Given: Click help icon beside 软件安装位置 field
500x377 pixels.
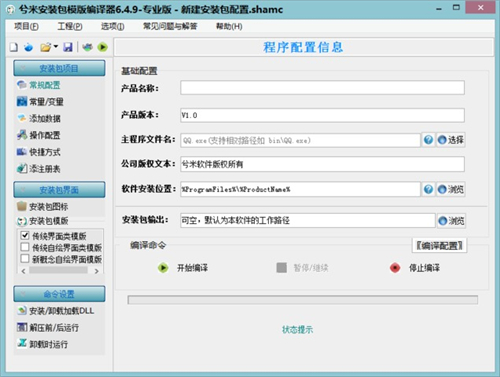Looking at the screenshot, I should (429, 189).
